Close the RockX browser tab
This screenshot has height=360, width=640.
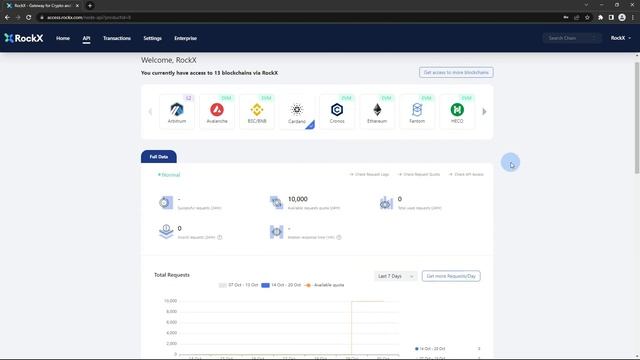click(77, 6)
